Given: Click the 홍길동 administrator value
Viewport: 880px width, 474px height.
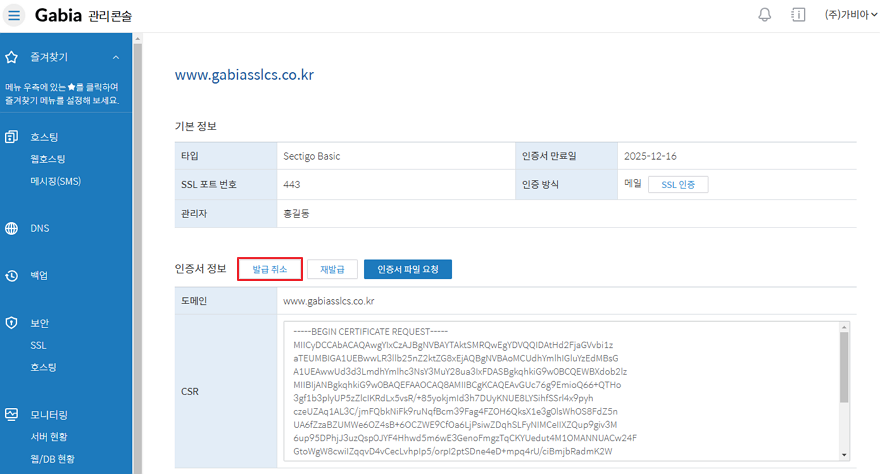Looking at the screenshot, I should coord(296,214).
